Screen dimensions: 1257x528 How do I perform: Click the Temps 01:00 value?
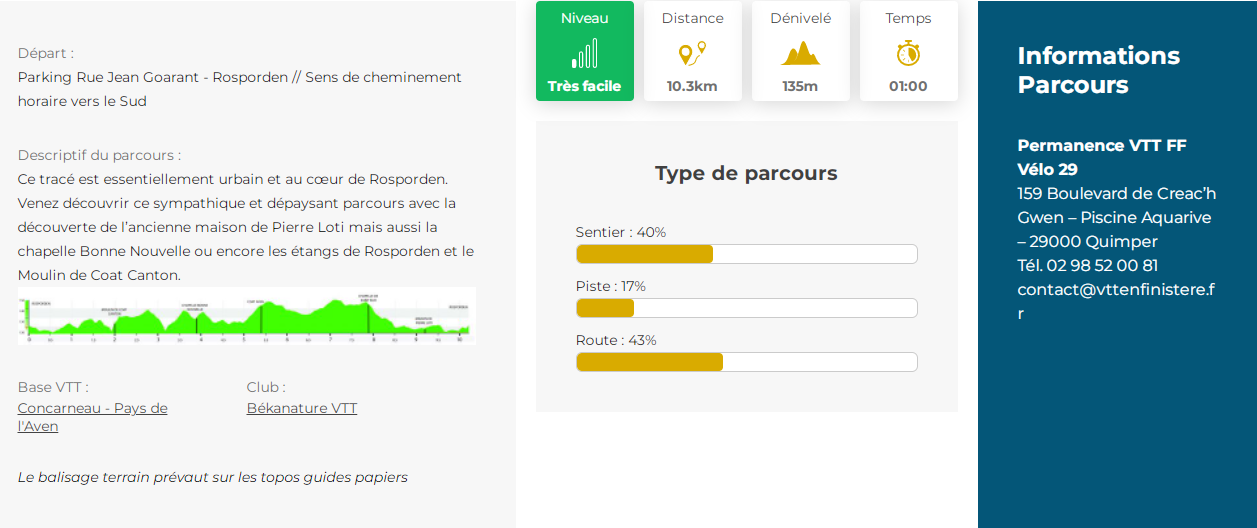(x=908, y=86)
